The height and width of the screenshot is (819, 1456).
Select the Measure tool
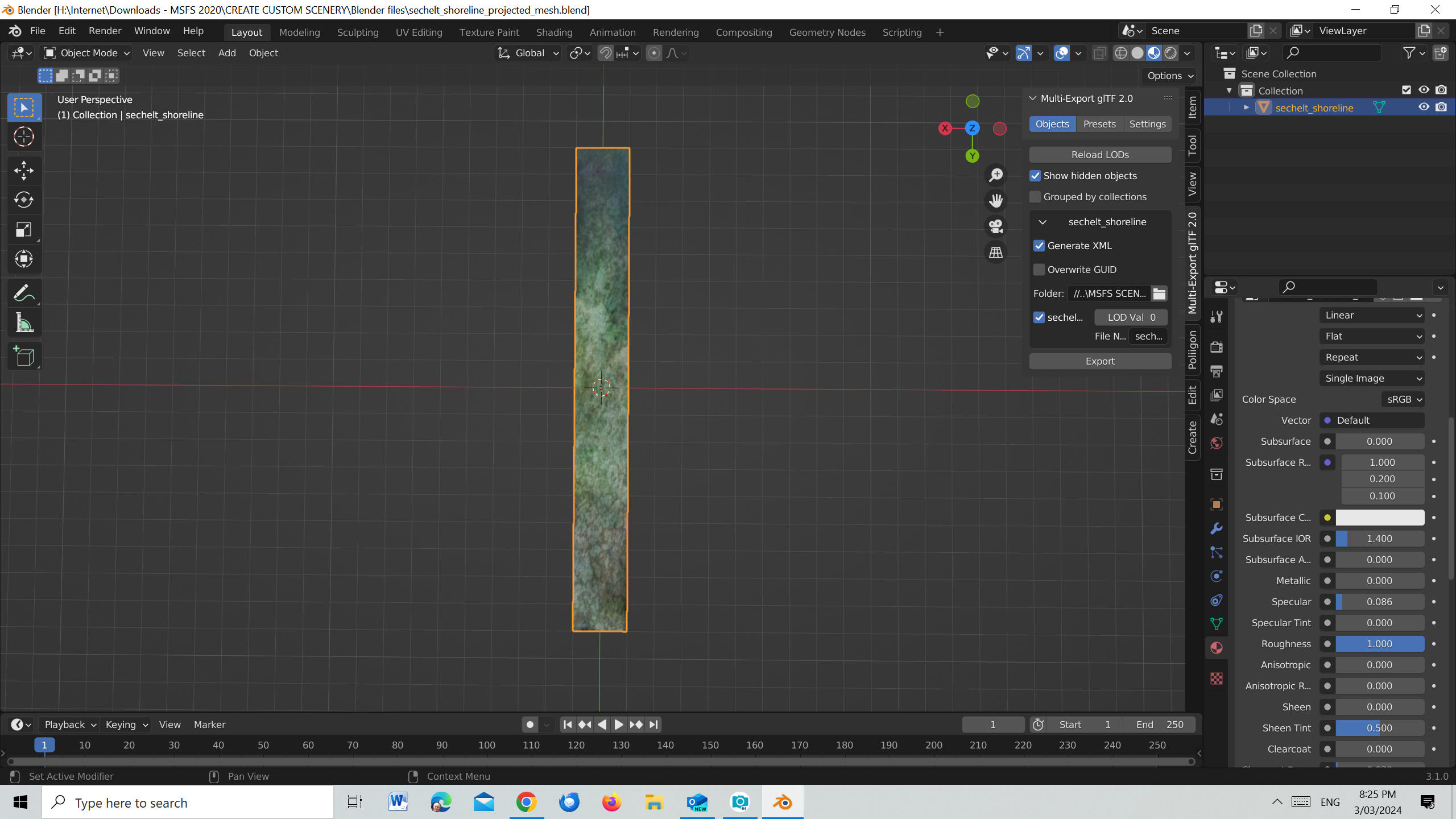(x=24, y=323)
